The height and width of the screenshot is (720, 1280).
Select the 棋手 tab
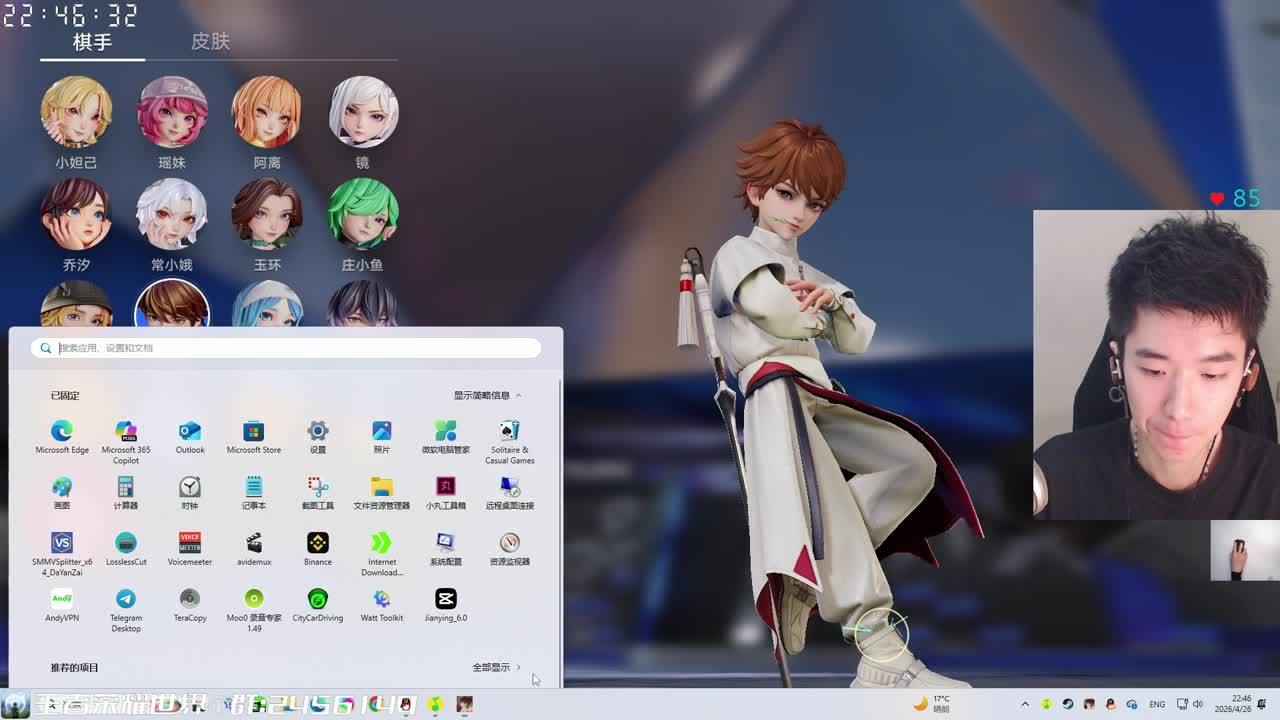click(92, 42)
